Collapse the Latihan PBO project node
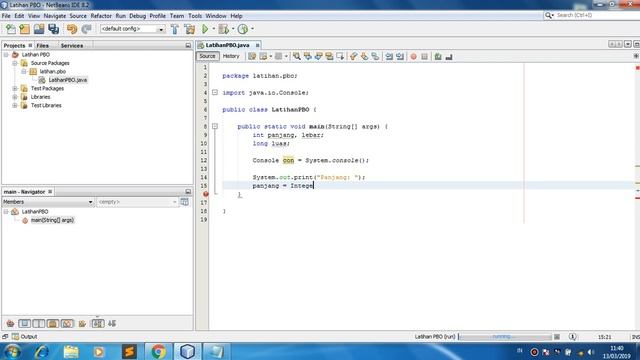Screen dimensions: 640x360 pos(6,55)
